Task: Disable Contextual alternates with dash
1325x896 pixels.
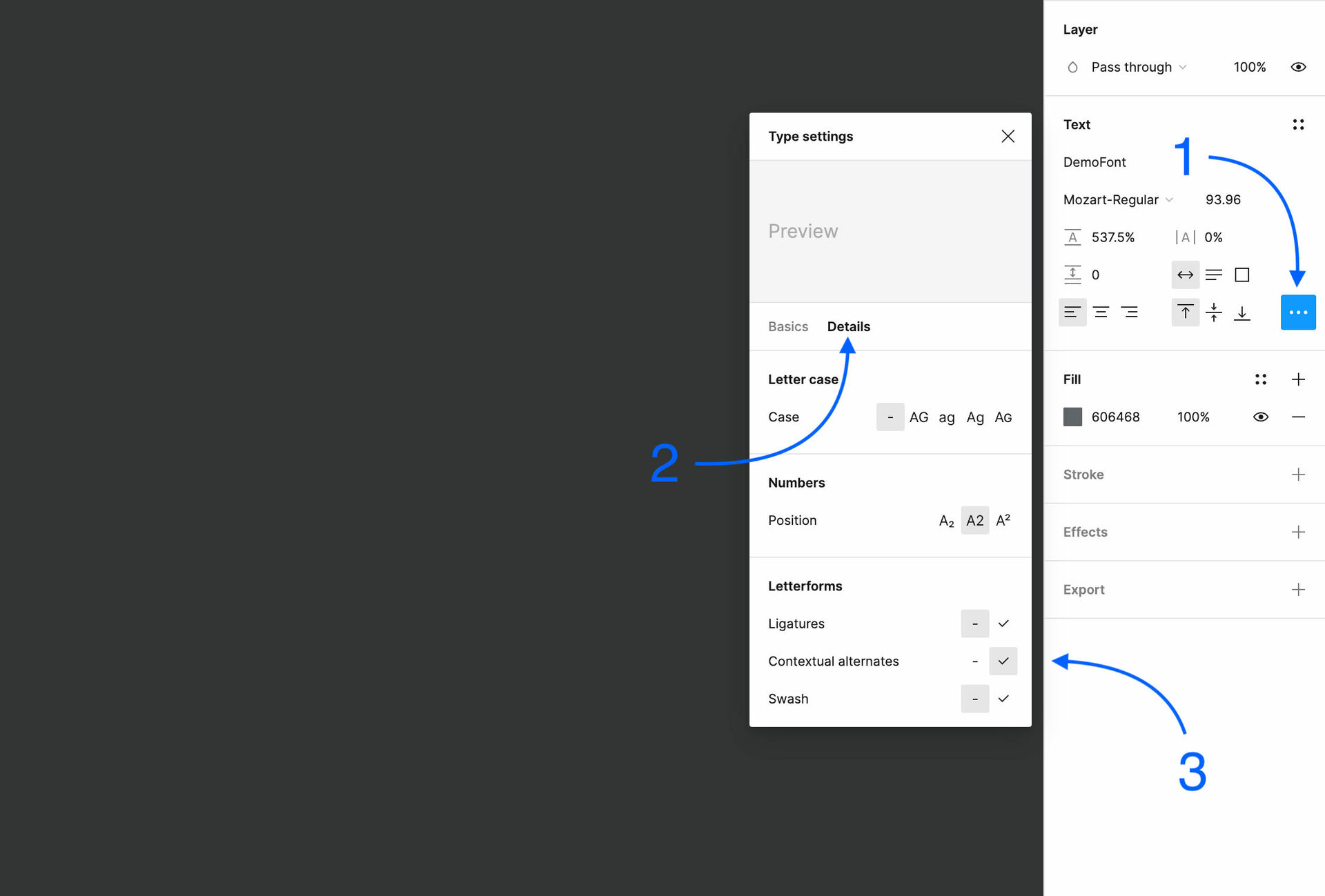Action: [x=974, y=661]
